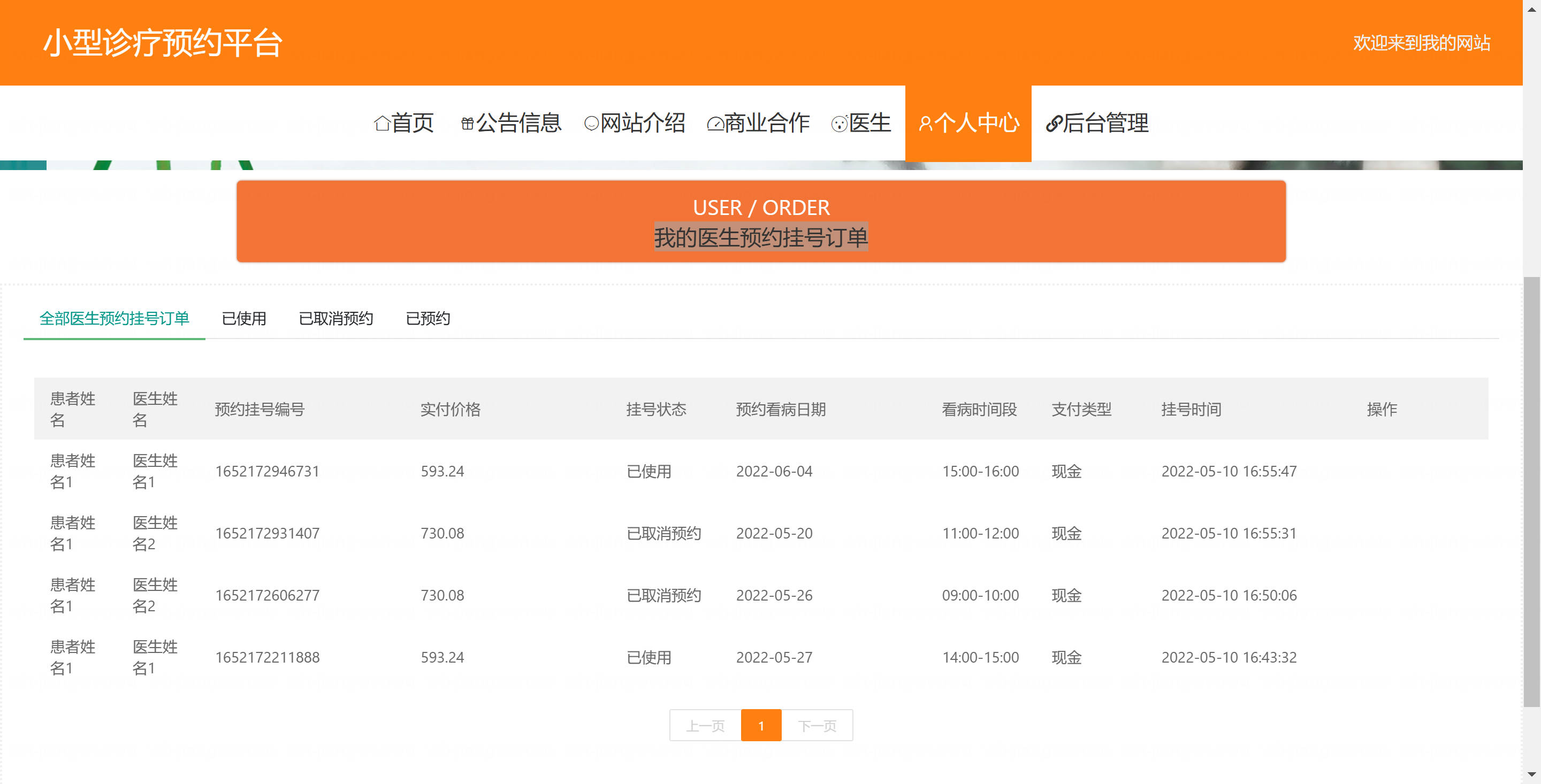Click the 操作 column header

[x=1382, y=410]
